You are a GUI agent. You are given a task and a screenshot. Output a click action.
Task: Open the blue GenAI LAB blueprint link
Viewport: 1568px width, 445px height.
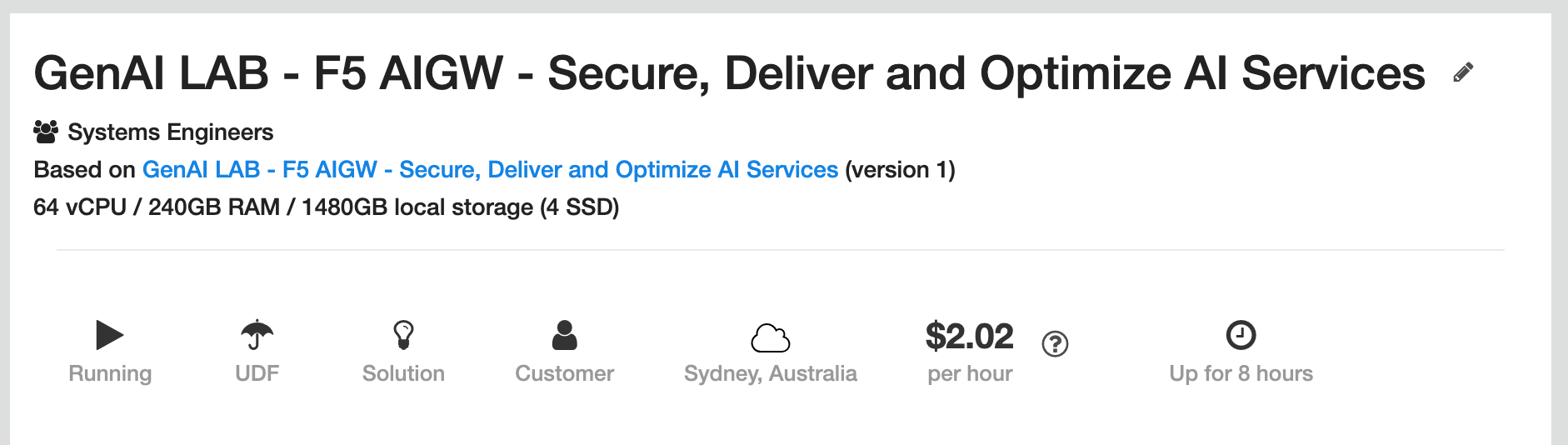[x=490, y=170]
